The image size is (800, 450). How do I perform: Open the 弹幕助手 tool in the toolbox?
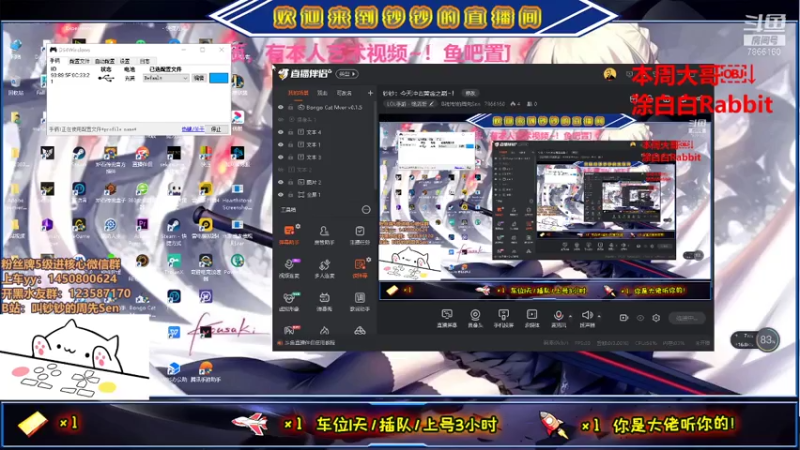(289, 234)
